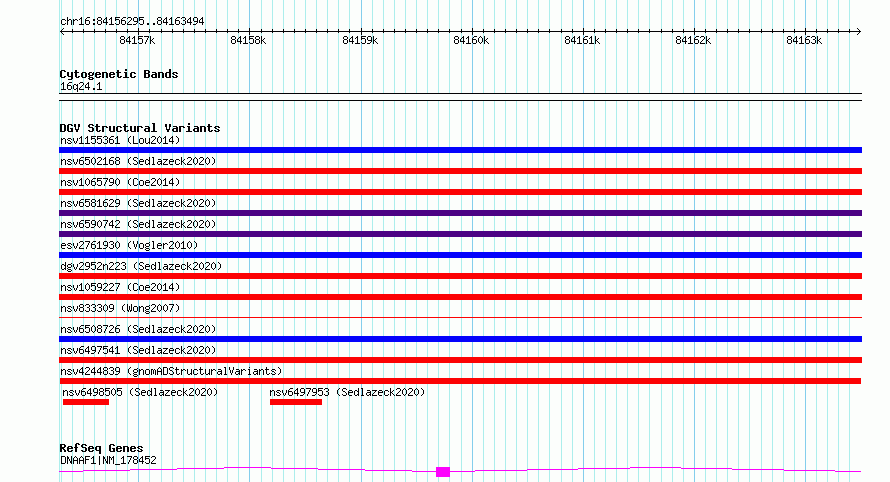Click the red nsv6502168 variant bar
The image size is (890, 482).
pos(460,171)
